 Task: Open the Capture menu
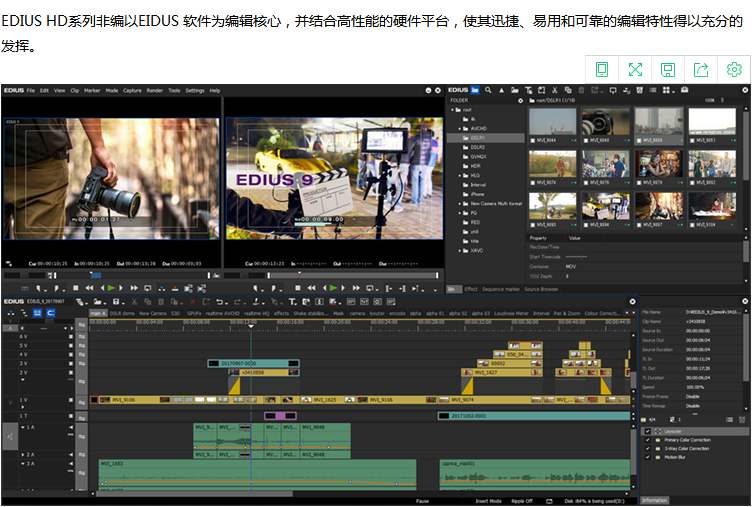coord(132,90)
